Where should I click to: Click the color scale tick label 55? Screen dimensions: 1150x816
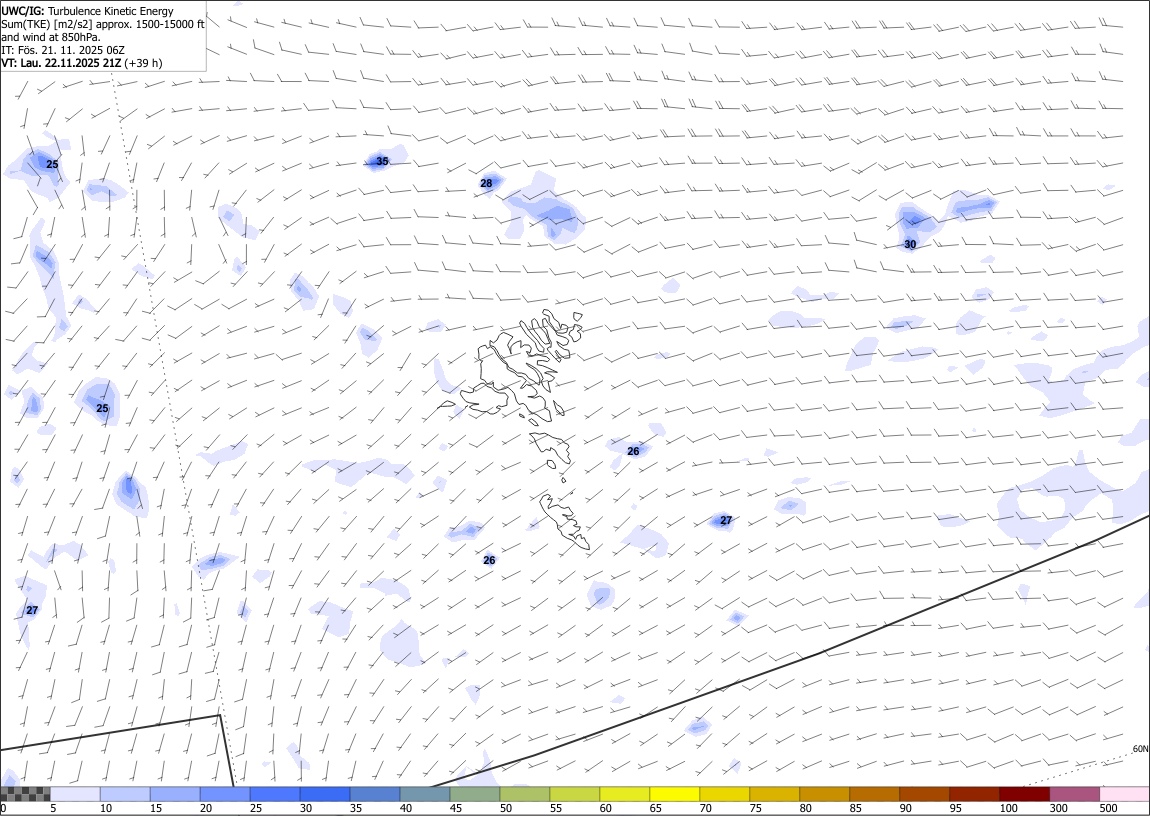(x=555, y=808)
